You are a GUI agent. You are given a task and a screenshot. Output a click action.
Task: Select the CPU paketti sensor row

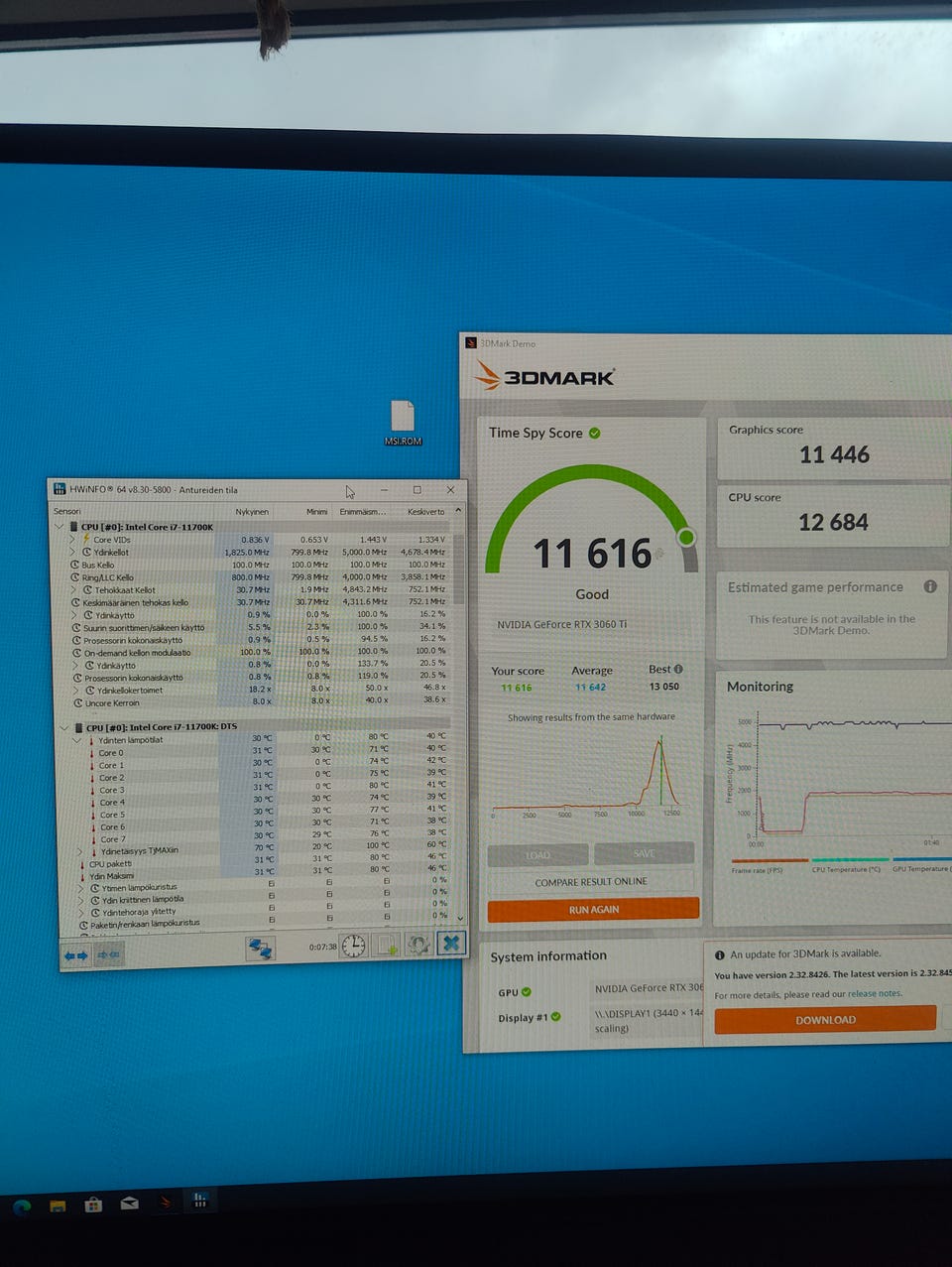pyautogui.click(x=266, y=862)
